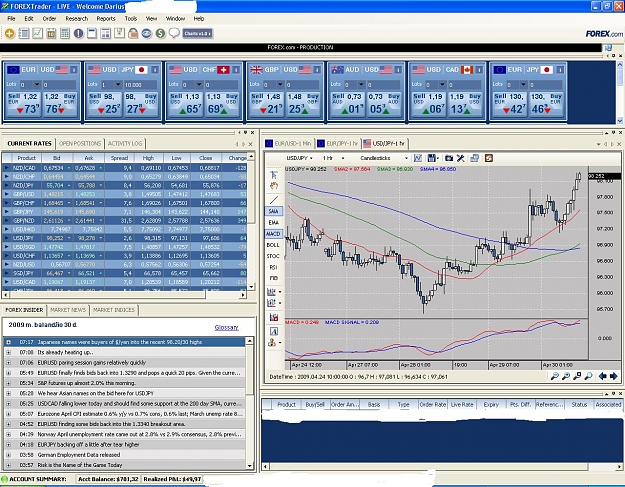The width and height of the screenshot is (625, 487).
Task: Click the Spread column header
Action: click(119, 158)
